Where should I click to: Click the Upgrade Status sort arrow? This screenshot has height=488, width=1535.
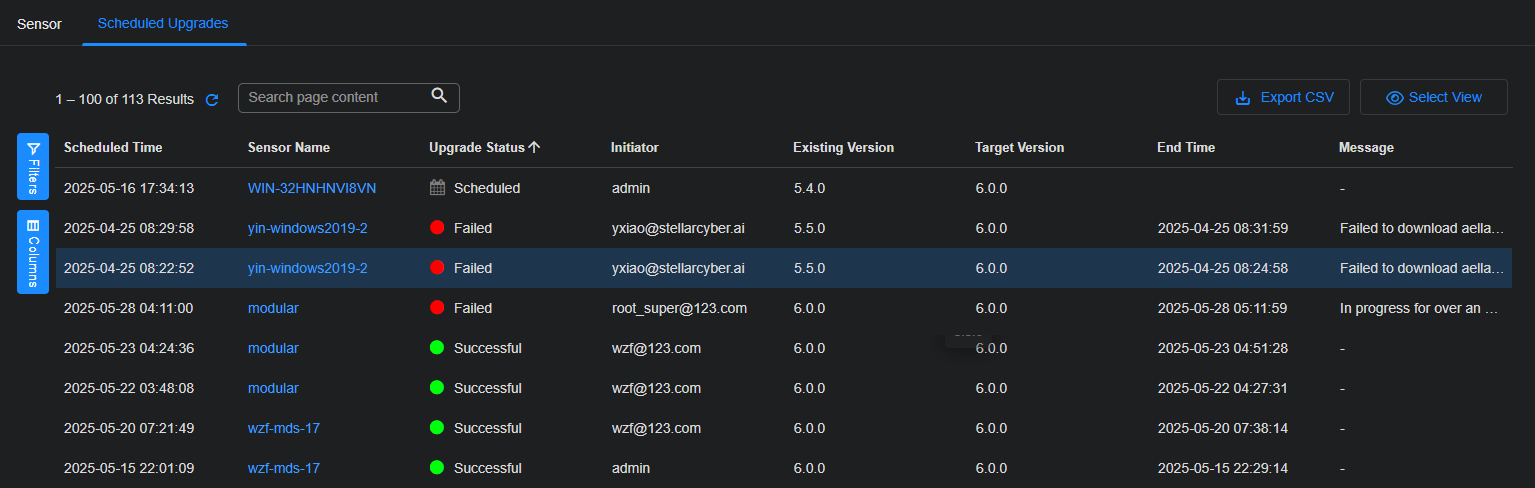[x=535, y=147]
